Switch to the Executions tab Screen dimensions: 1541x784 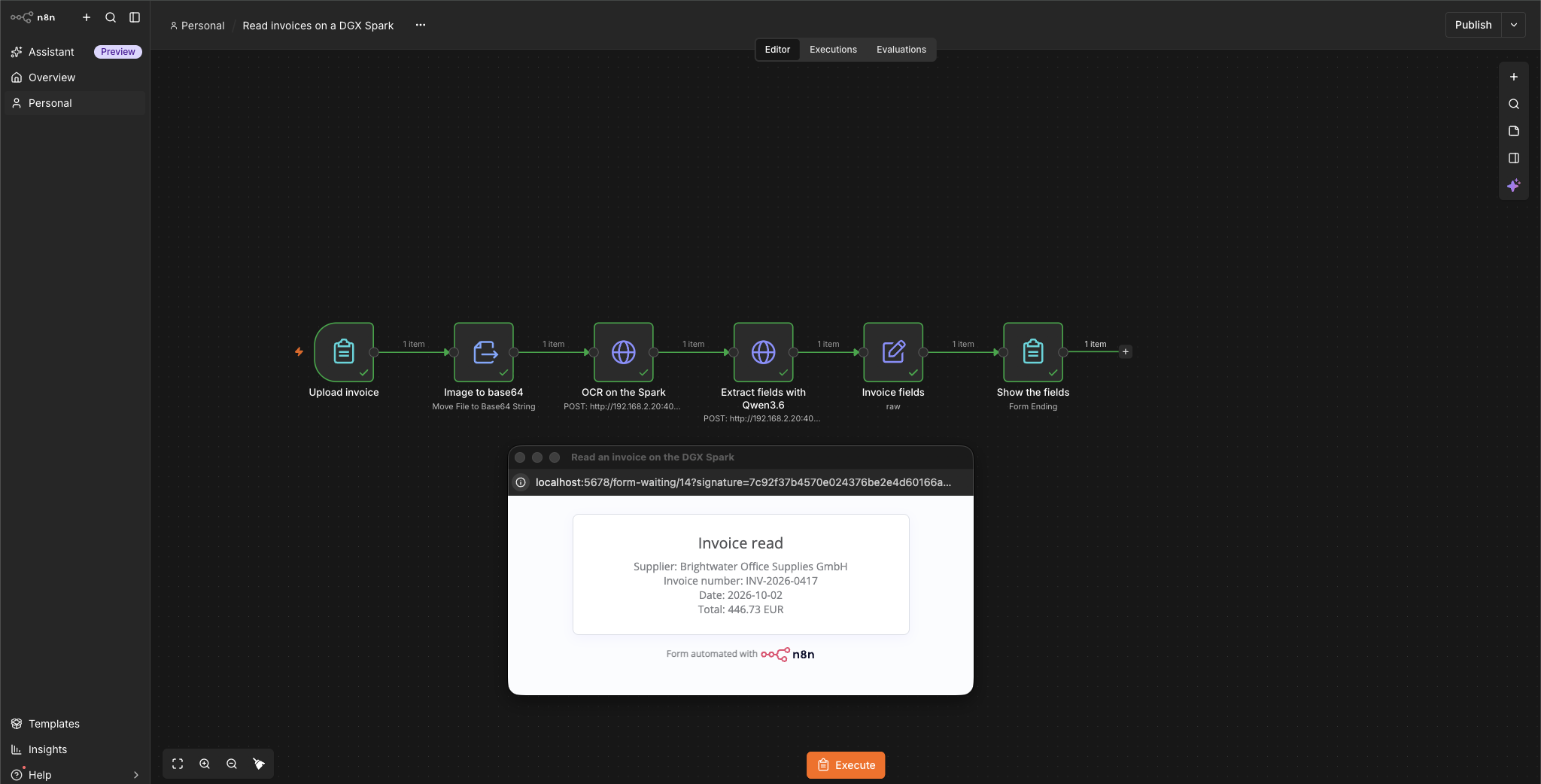point(833,50)
